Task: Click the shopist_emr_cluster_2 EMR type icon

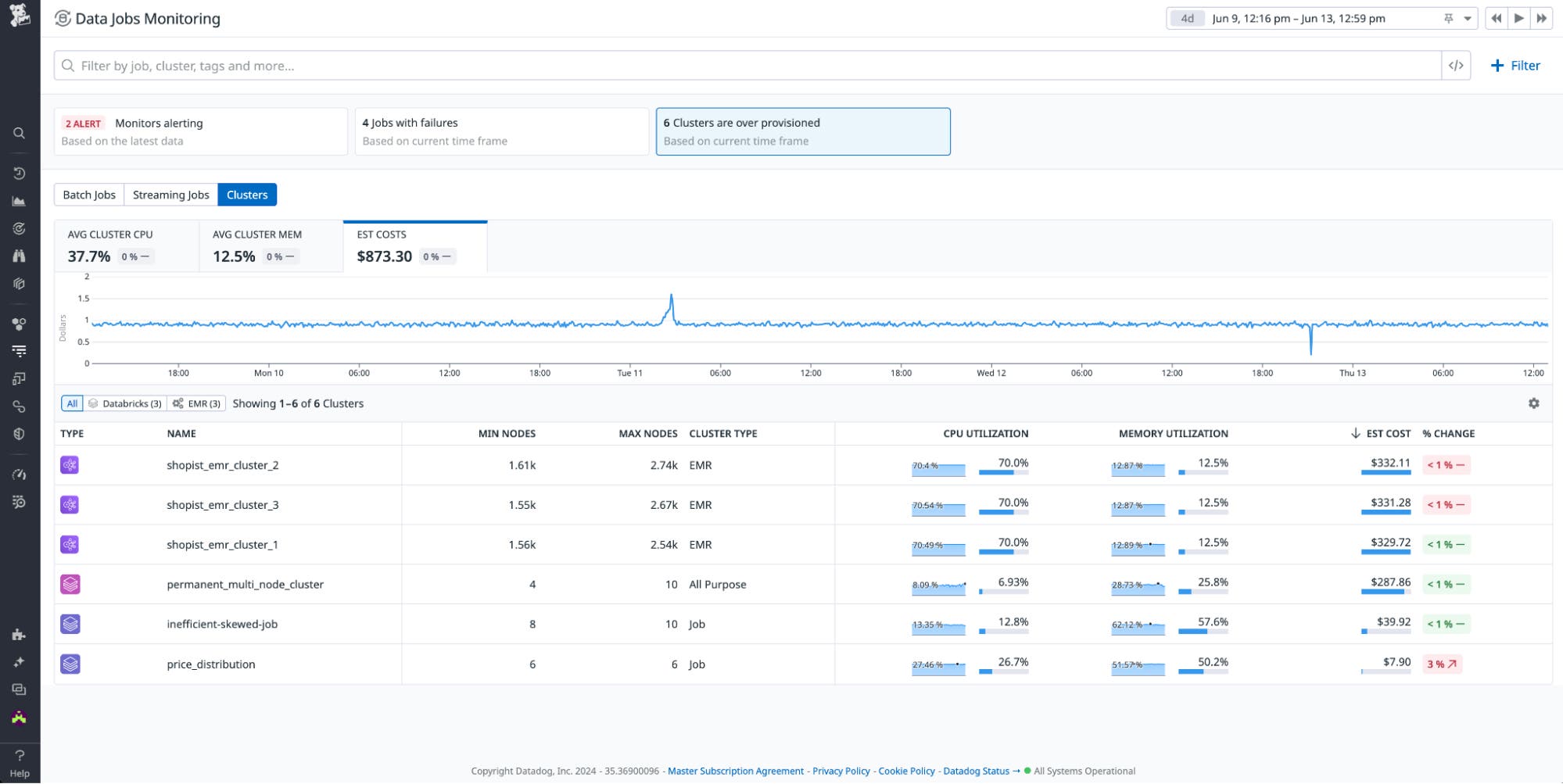Action: [x=70, y=466]
